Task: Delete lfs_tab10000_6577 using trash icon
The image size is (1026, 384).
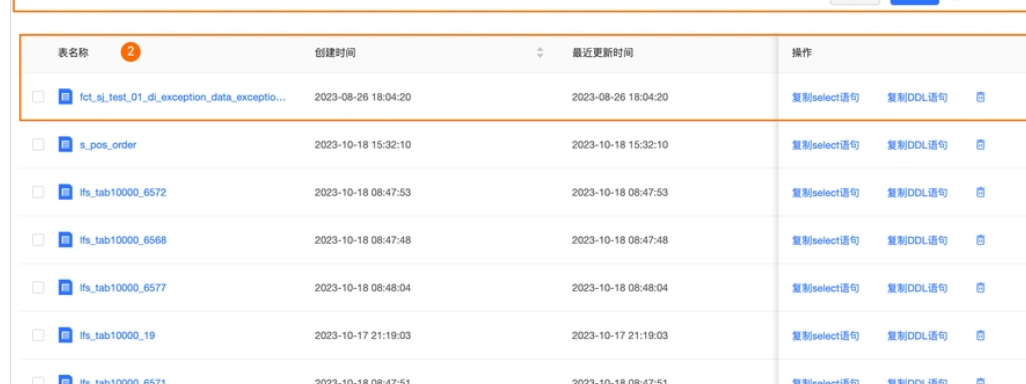Action: pos(980,287)
